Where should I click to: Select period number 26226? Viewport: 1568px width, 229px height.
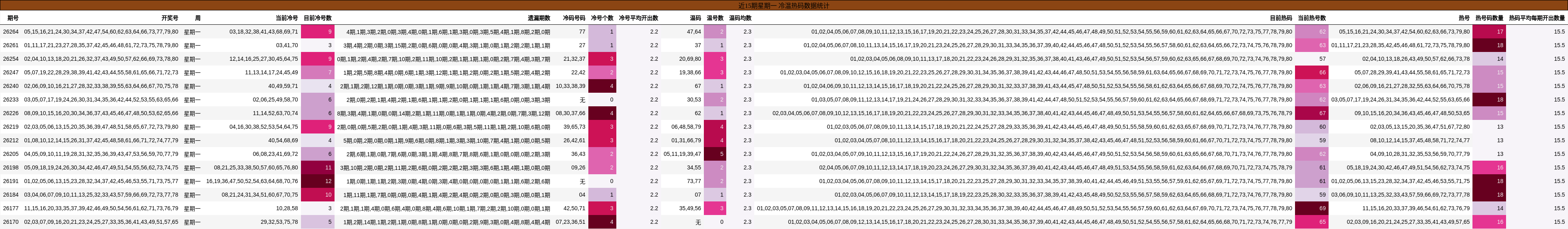coord(10,113)
